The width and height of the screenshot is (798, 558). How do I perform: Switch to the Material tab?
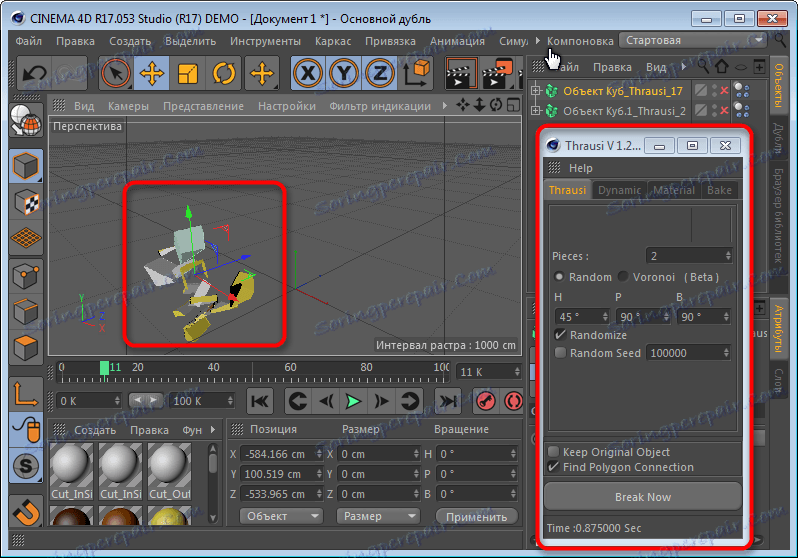point(674,190)
